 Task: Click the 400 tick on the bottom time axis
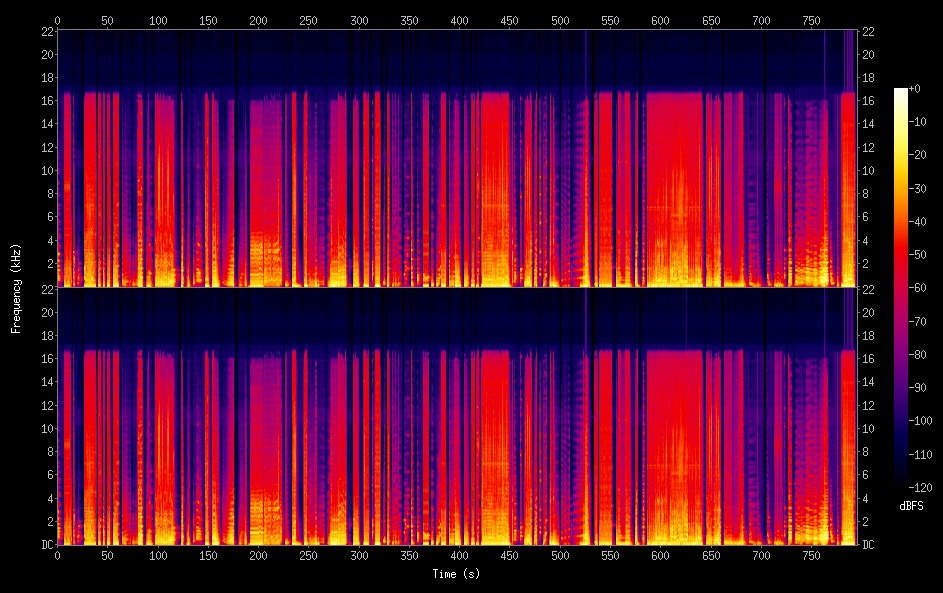pos(459,554)
